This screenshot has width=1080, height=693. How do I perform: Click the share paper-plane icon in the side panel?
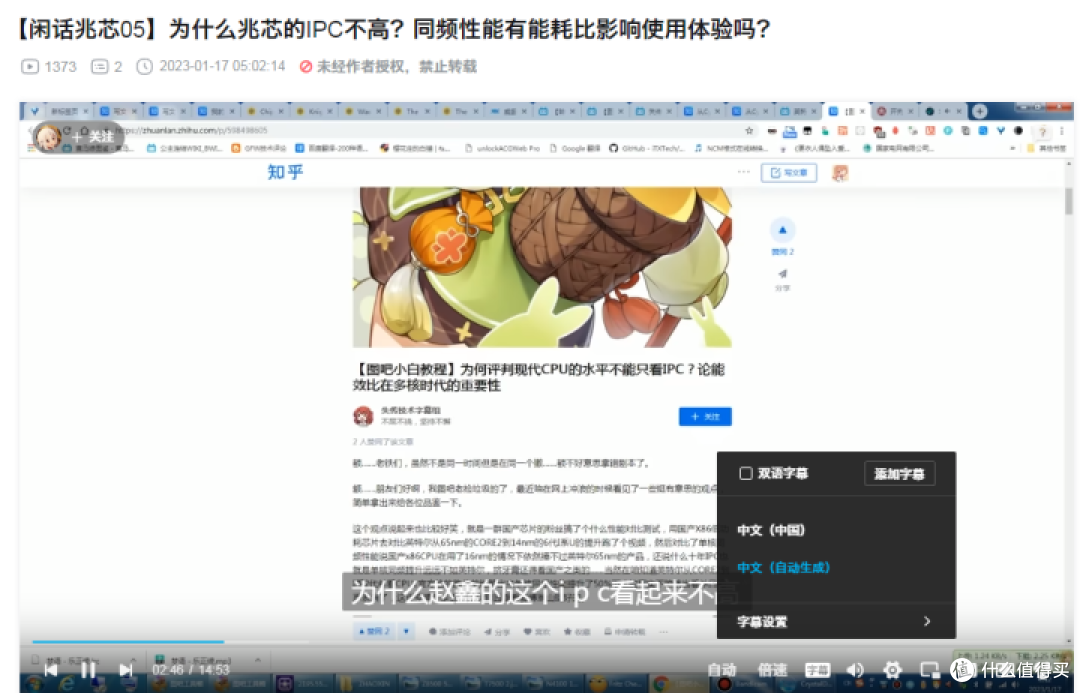point(782,273)
